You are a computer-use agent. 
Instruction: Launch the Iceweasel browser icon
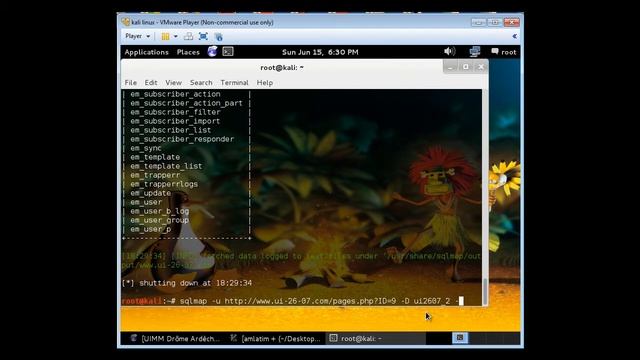click(212, 51)
